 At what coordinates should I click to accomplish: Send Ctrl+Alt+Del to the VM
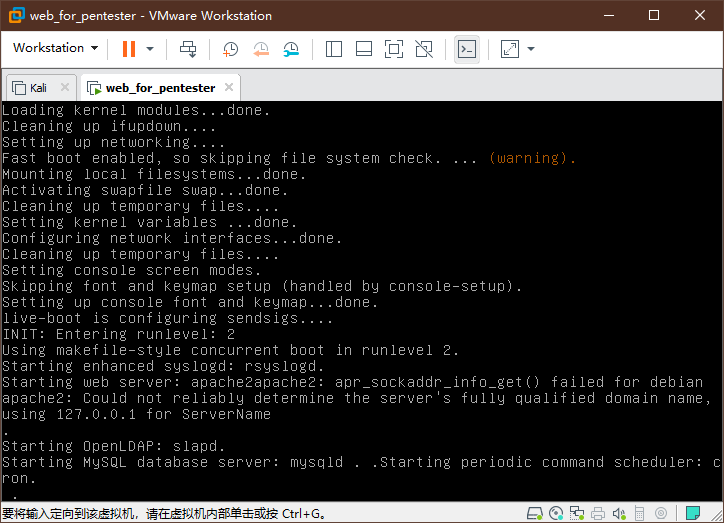188,48
